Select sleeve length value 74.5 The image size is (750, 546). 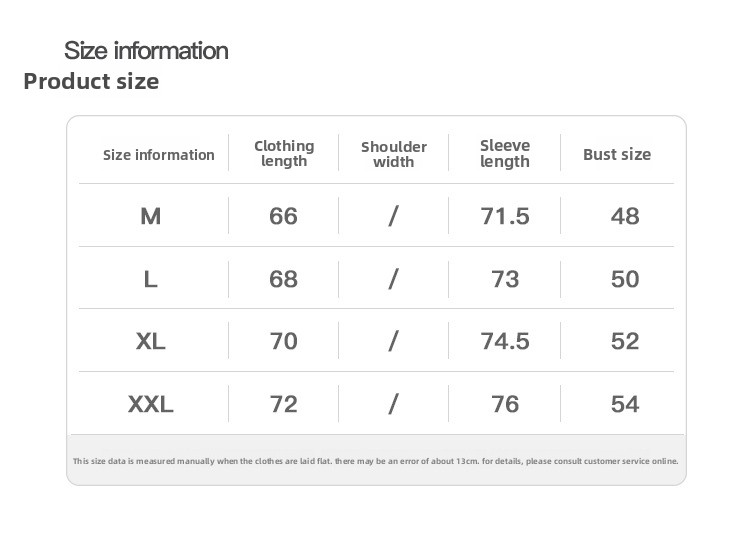[x=505, y=341]
